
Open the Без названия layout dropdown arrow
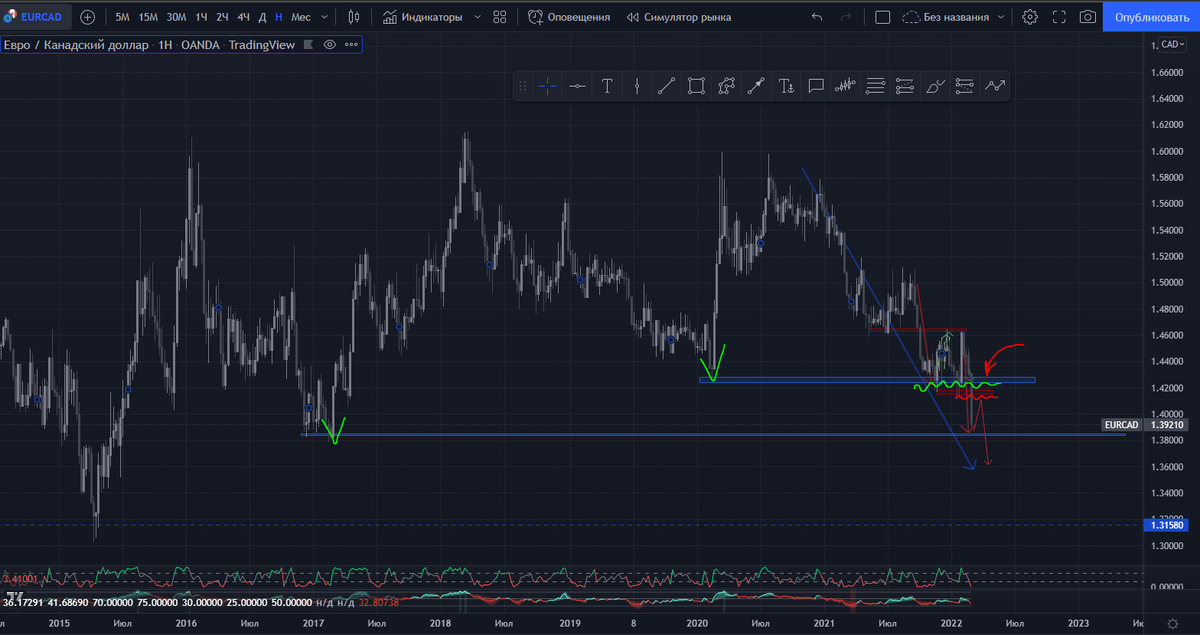[1001, 17]
